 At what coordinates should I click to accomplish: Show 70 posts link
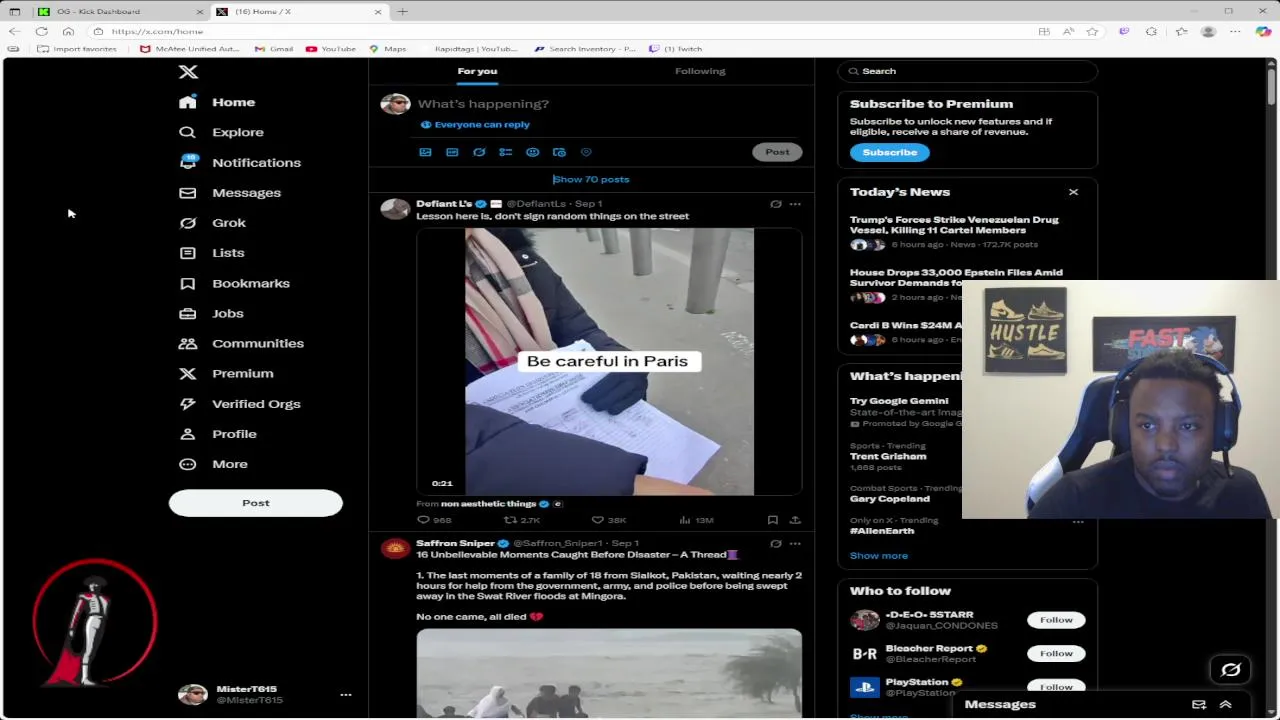(591, 179)
